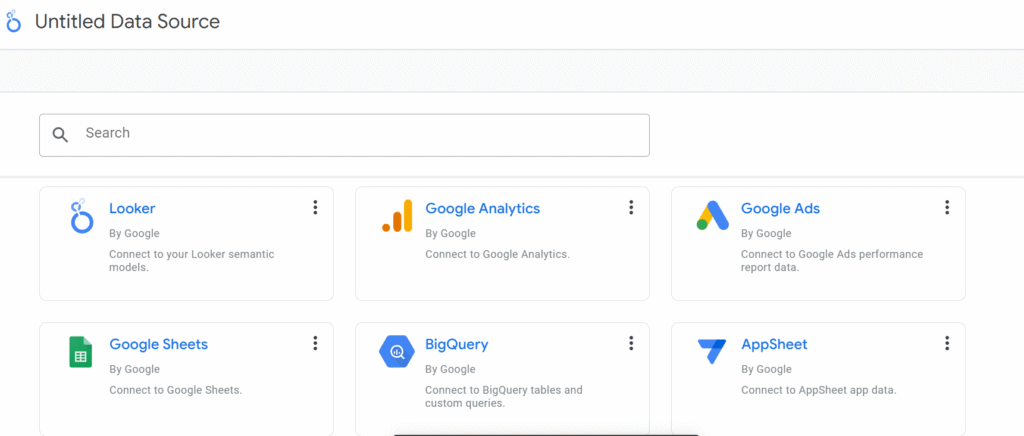Click the Google Sheets green icon
The height and width of the screenshot is (436, 1024).
pos(80,352)
